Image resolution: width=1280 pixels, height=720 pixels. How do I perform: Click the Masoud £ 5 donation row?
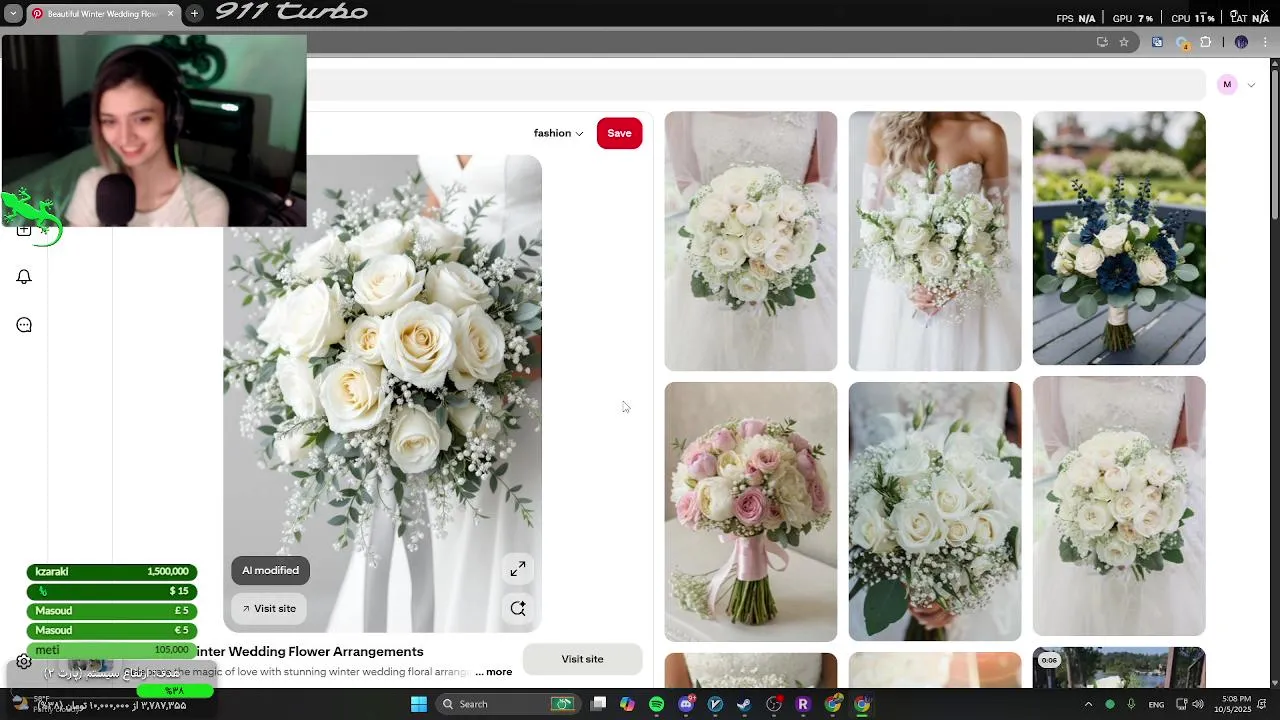tap(112, 611)
